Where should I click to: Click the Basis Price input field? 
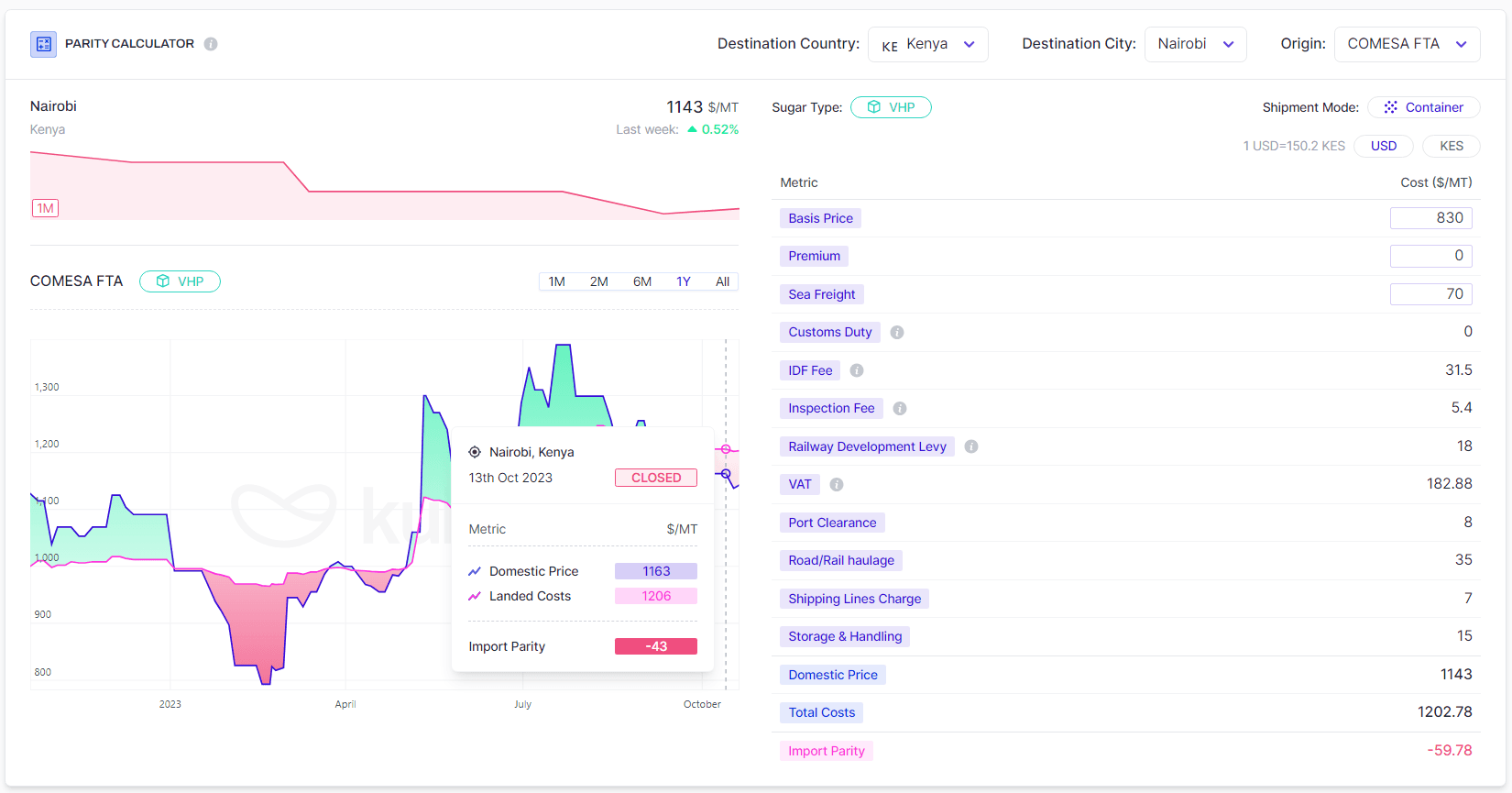(1430, 218)
